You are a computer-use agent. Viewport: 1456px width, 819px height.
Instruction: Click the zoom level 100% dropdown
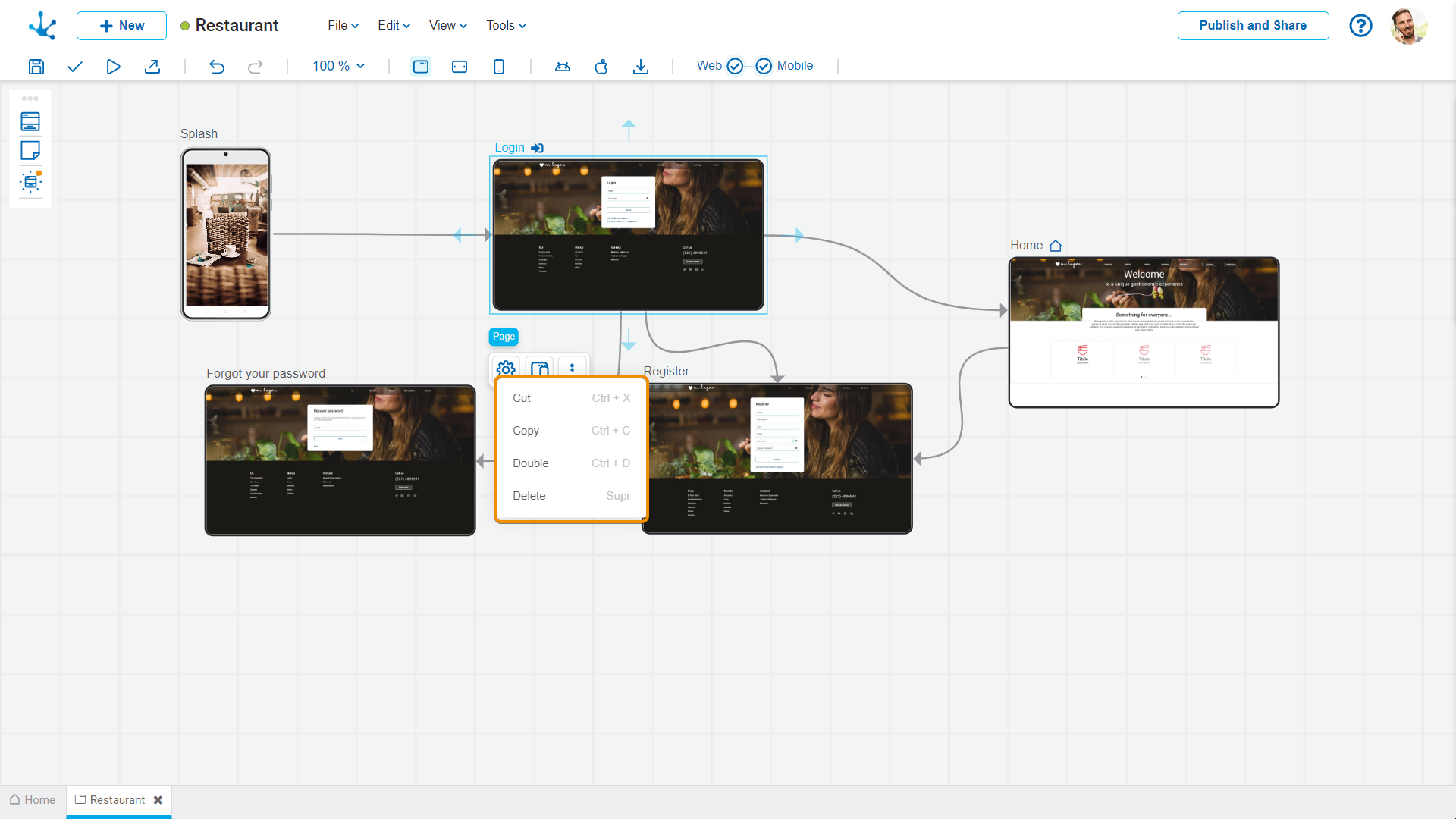[338, 66]
